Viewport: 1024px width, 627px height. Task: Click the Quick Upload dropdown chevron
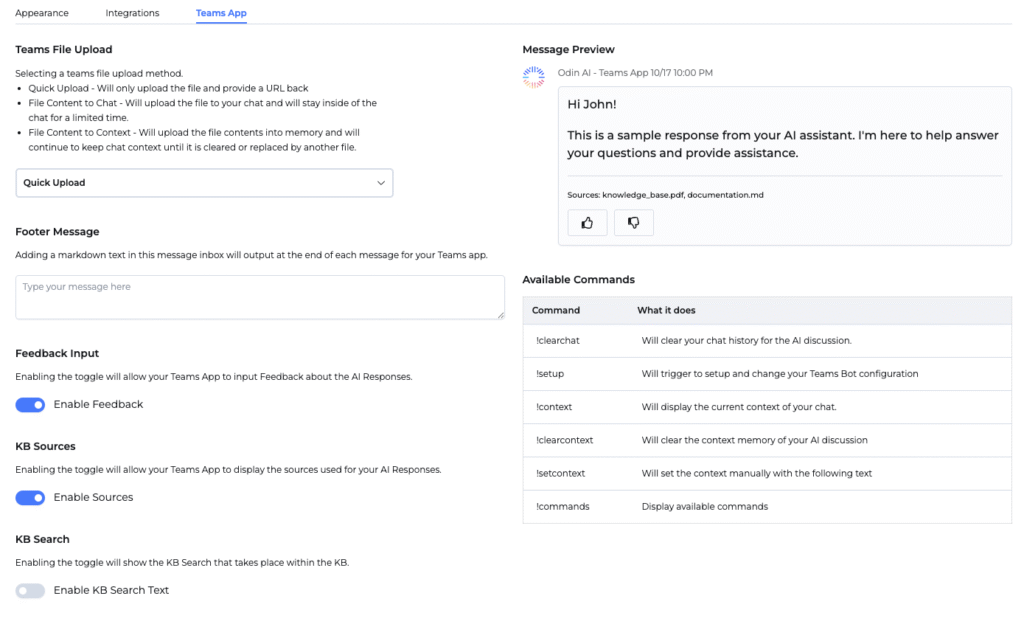click(381, 183)
